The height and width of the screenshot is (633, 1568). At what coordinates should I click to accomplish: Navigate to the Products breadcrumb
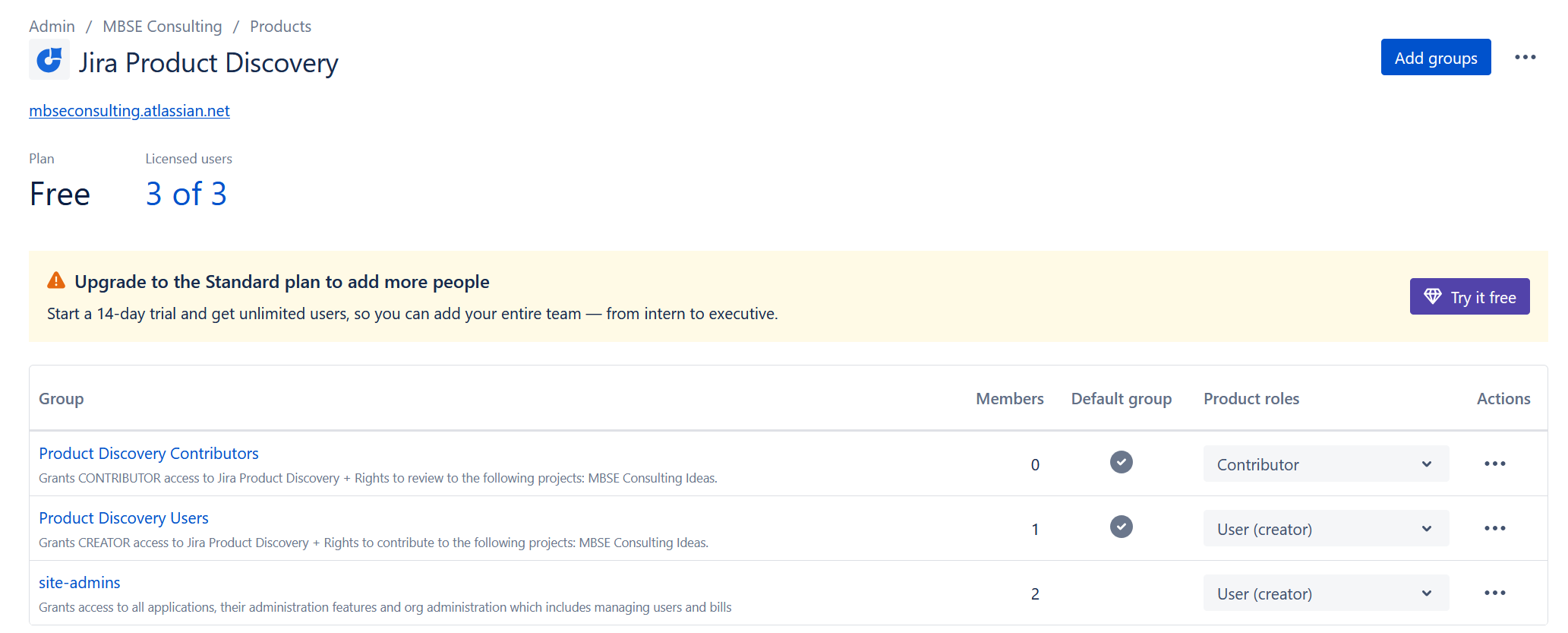point(280,27)
